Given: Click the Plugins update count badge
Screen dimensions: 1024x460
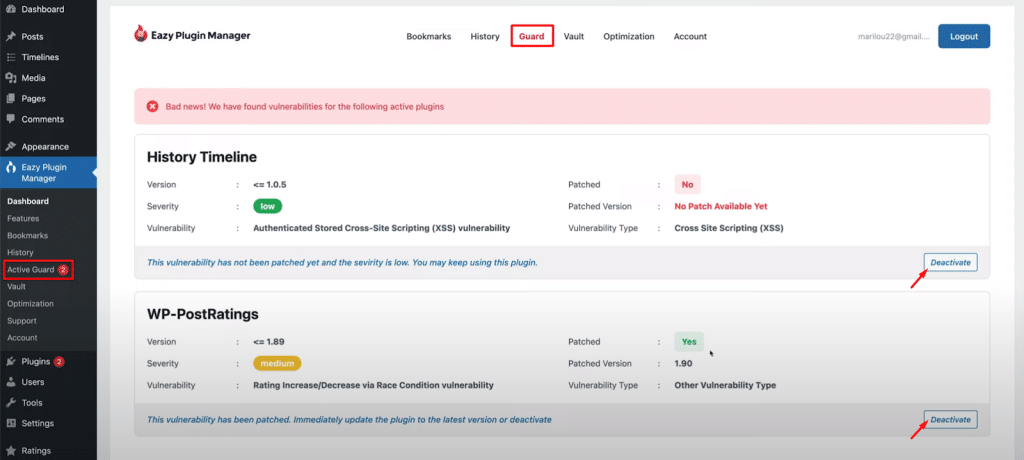Looking at the screenshot, I should [x=59, y=361].
